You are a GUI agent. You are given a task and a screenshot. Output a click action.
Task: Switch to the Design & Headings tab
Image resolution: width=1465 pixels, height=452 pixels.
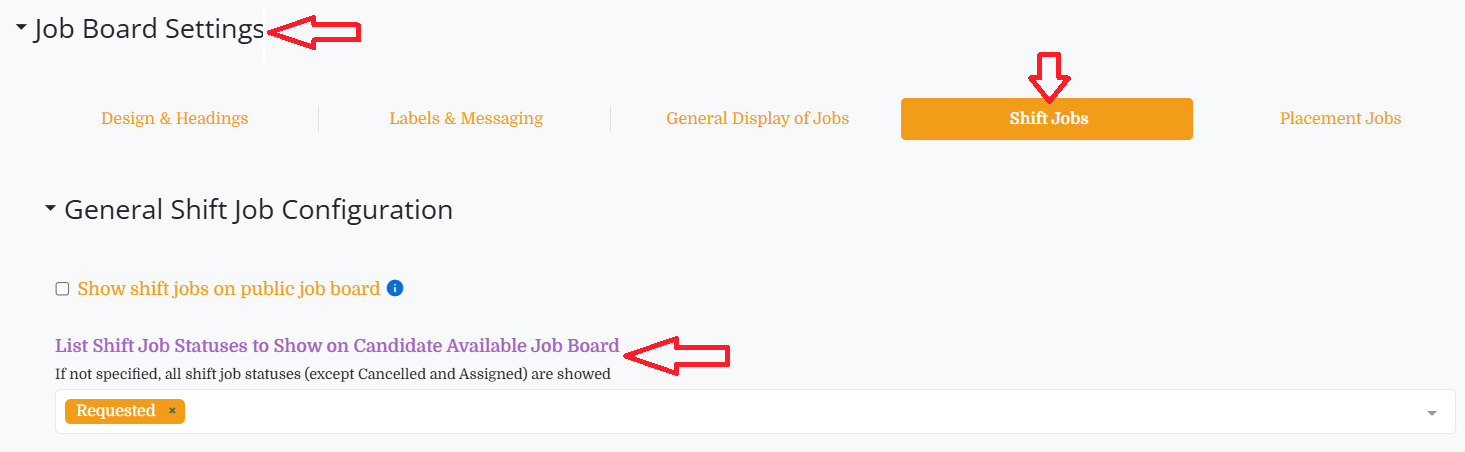[x=175, y=119]
